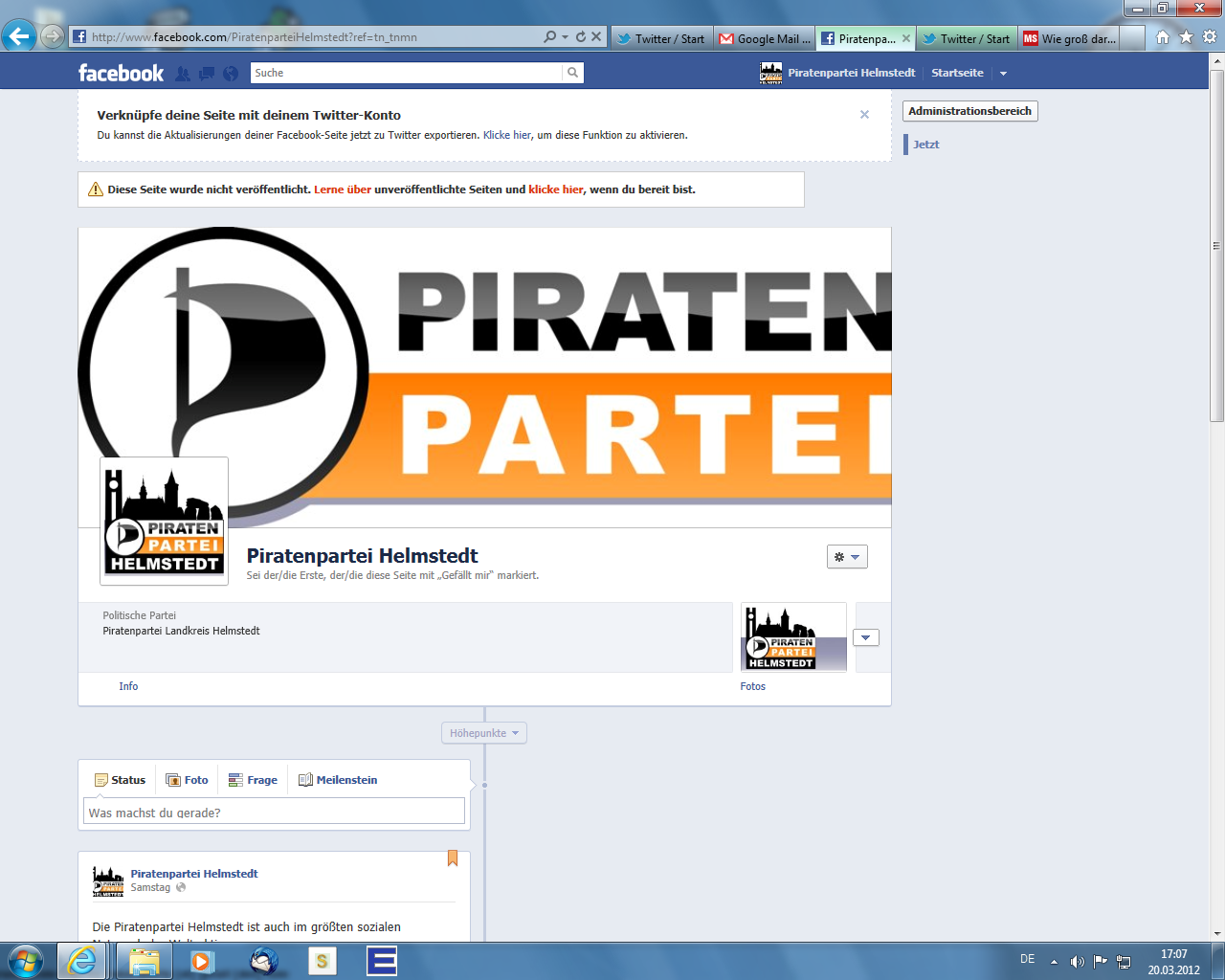Click the browser back arrow button
The image size is (1225, 980).
[x=18, y=37]
